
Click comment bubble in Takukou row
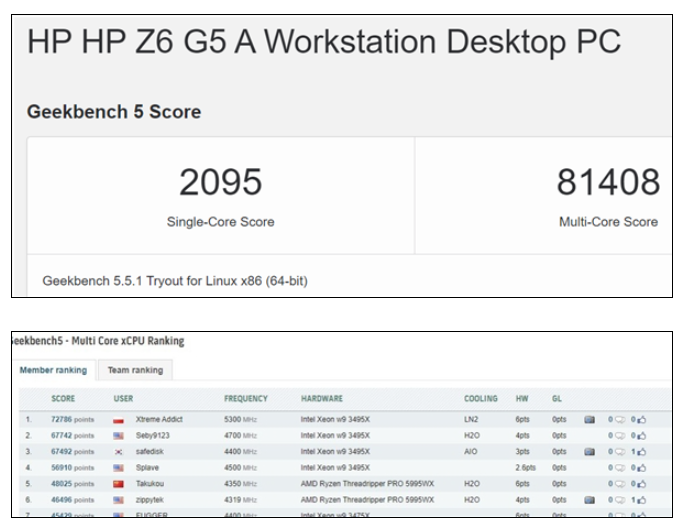[x=620, y=484]
